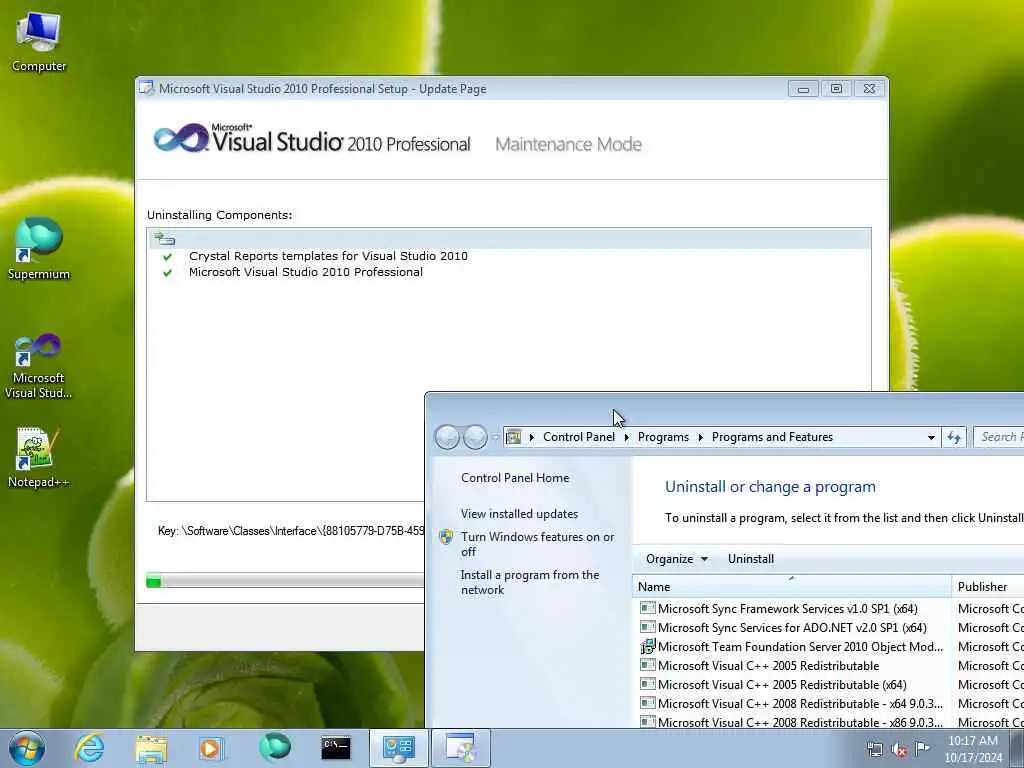Switch to Visual Studio Setup taskbar button
The width and height of the screenshot is (1024, 768).
[x=460, y=748]
